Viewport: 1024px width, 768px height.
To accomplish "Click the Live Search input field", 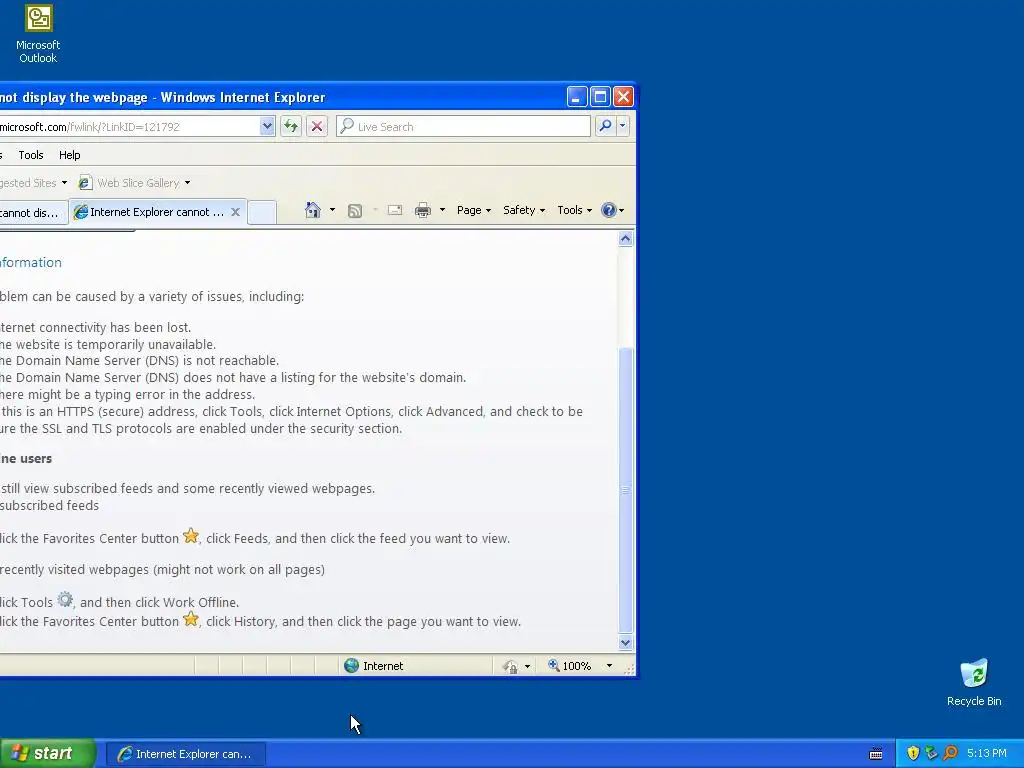I will (464, 126).
